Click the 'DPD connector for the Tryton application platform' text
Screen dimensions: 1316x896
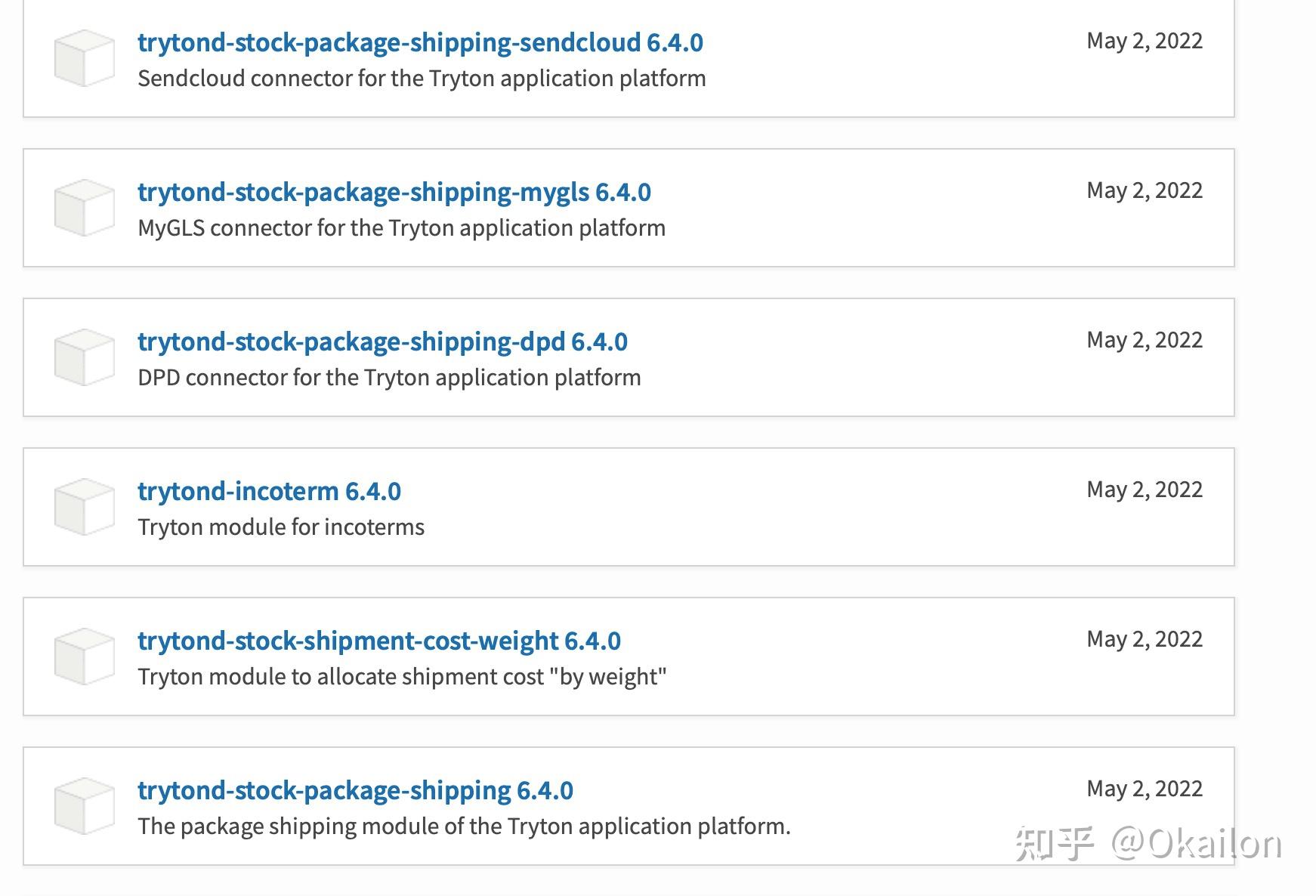coord(388,376)
